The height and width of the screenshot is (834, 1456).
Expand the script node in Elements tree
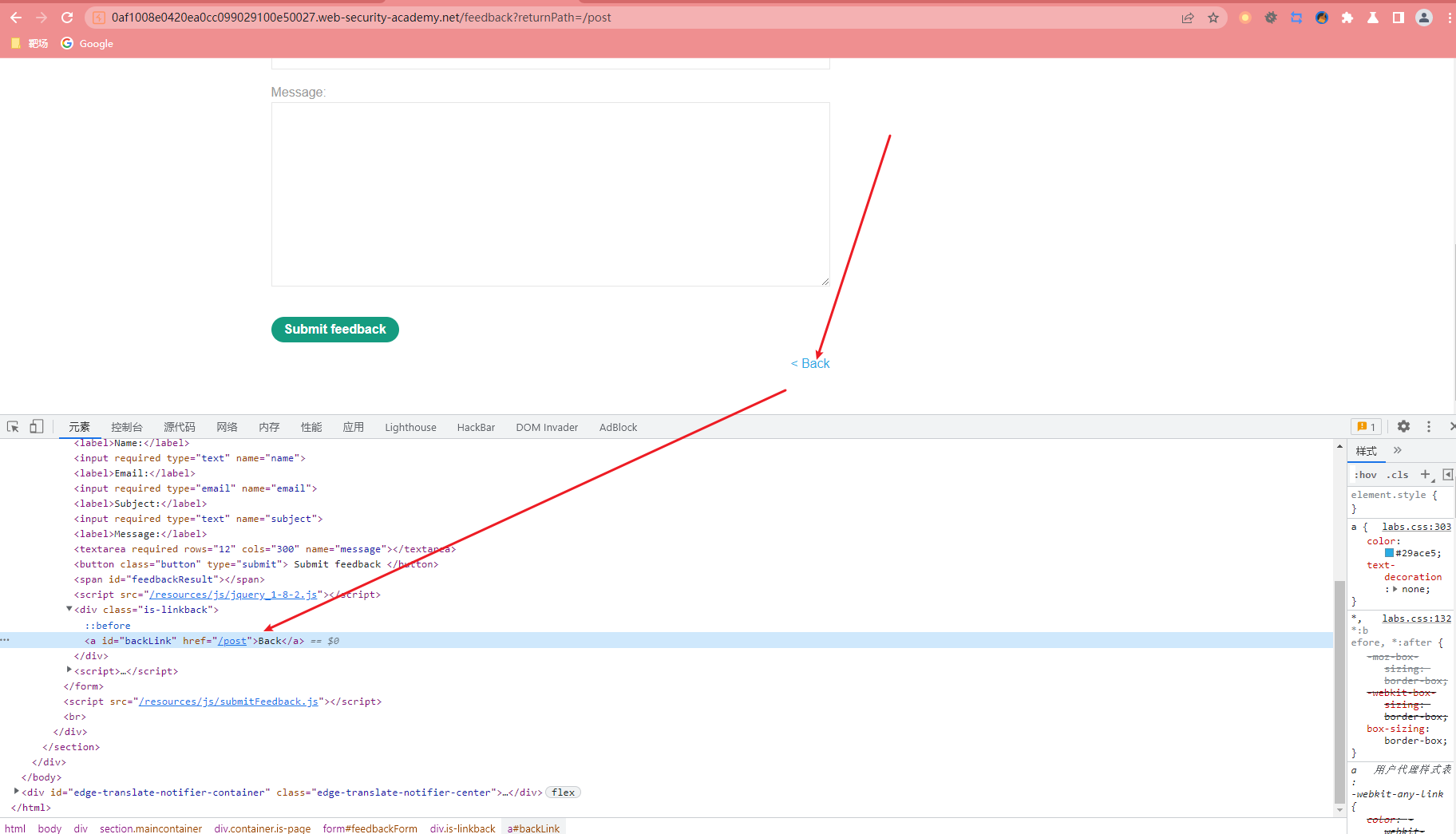click(x=69, y=670)
